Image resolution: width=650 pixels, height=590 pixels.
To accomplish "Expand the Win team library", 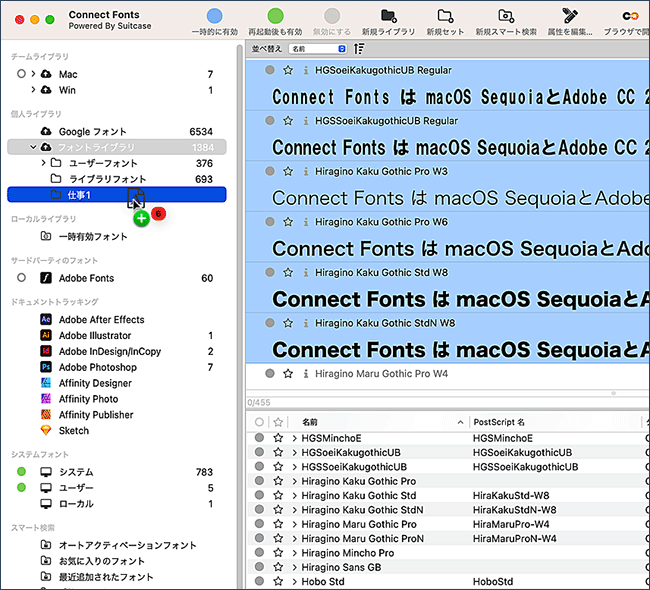I will [33, 90].
